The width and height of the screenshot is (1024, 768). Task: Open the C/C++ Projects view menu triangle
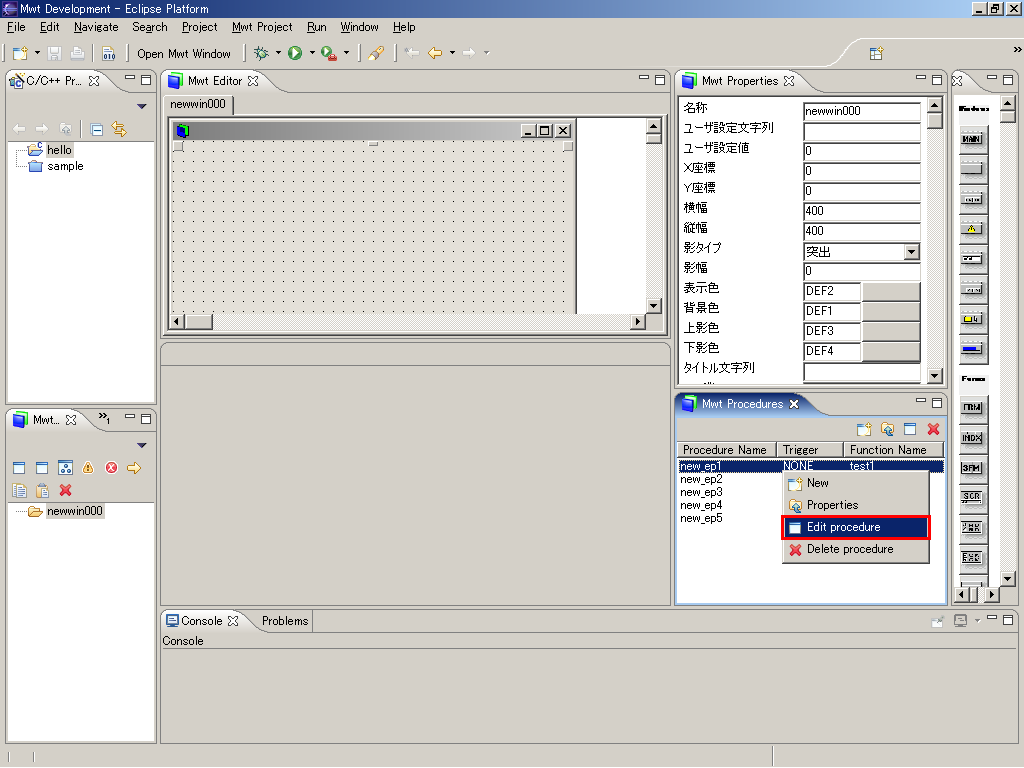coord(142,106)
